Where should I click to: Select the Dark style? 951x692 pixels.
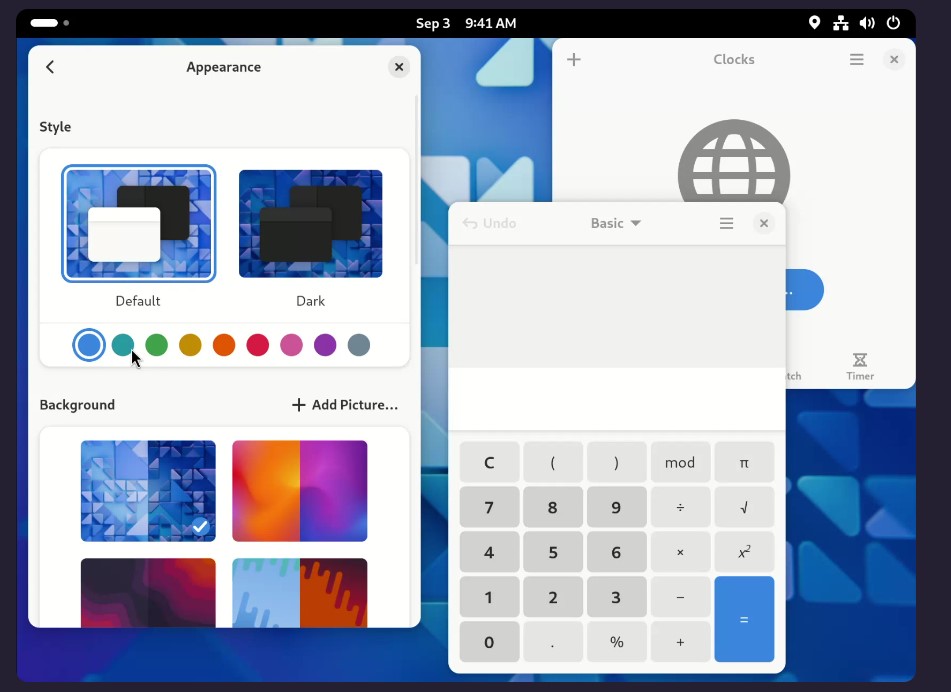pos(310,223)
